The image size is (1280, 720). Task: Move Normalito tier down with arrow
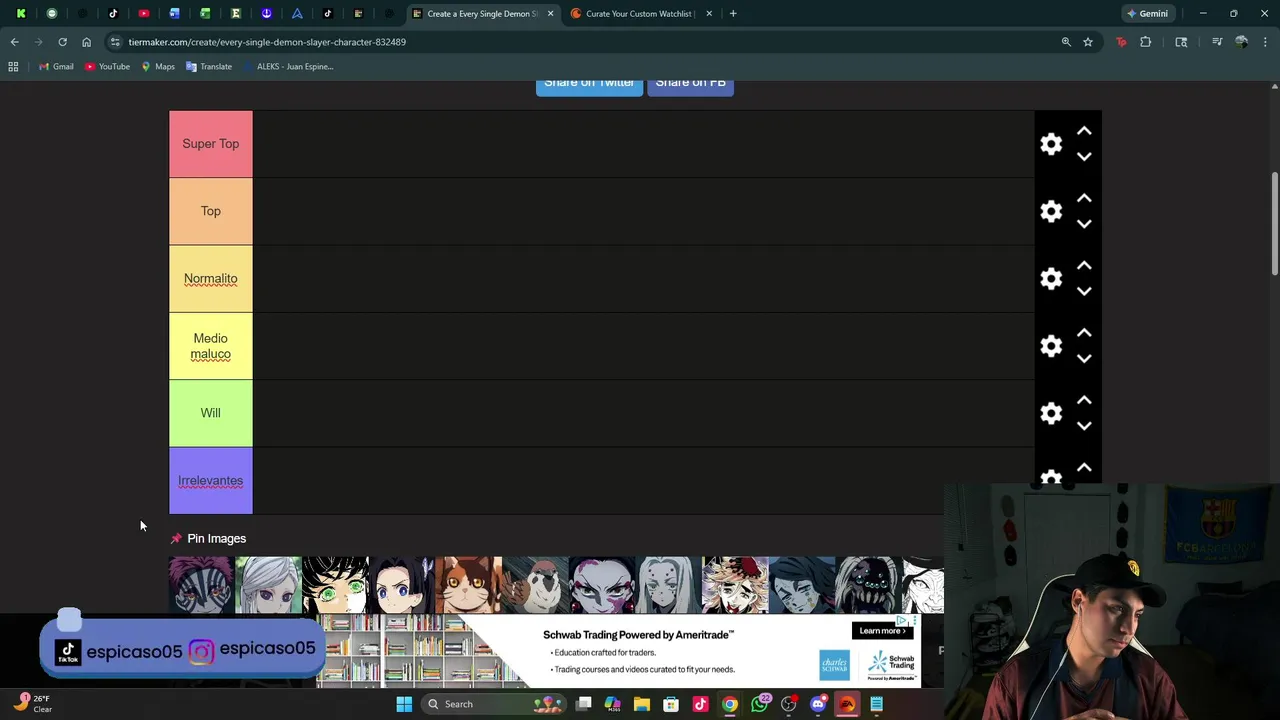coord(1084,291)
